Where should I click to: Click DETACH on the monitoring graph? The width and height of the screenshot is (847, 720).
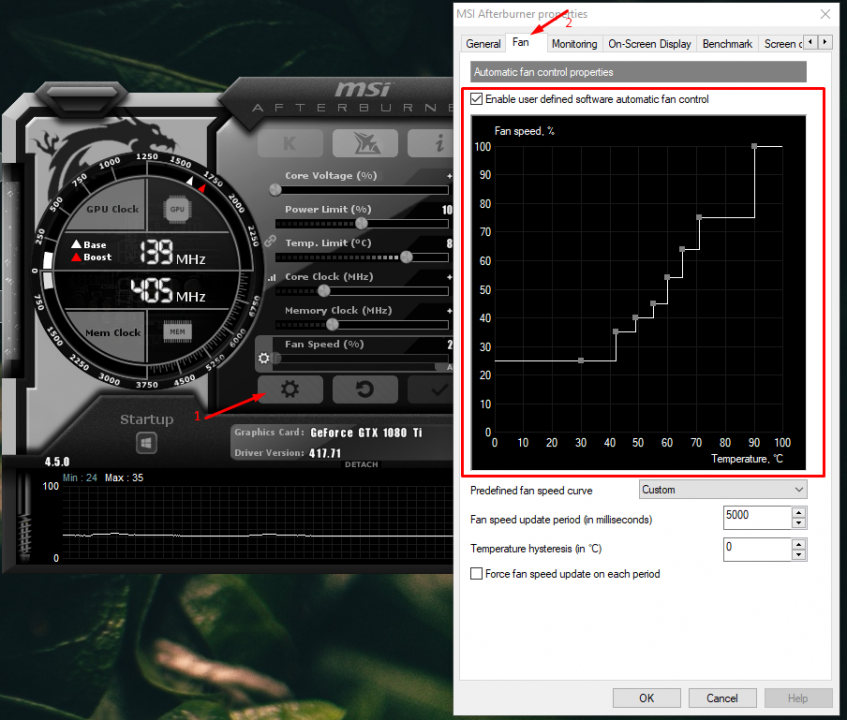(x=361, y=465)
